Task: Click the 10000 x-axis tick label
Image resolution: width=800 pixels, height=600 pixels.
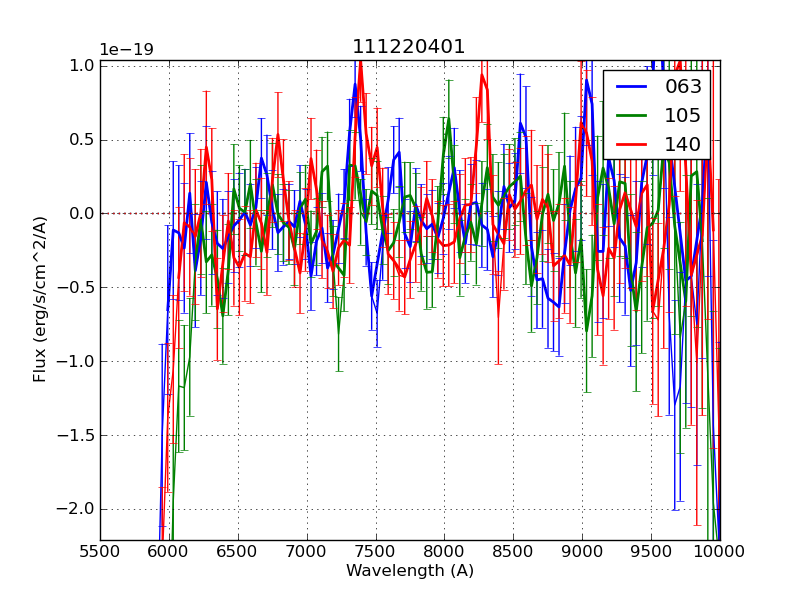Action: [720, 551]
